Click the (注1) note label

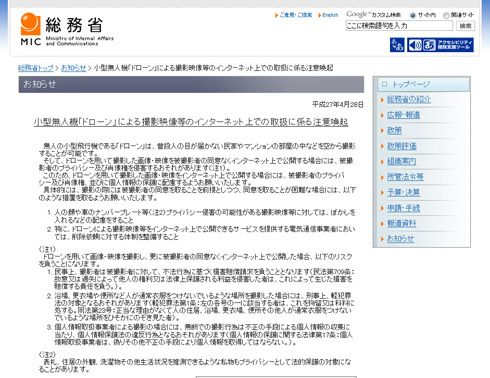pos(47,249)
